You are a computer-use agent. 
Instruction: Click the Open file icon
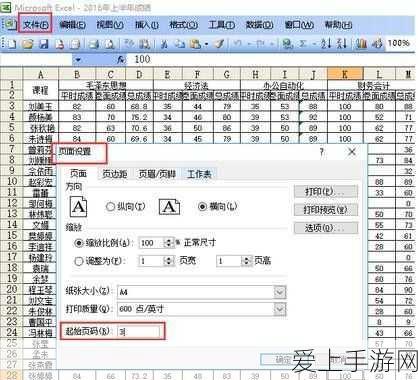(x=28, y=44)
